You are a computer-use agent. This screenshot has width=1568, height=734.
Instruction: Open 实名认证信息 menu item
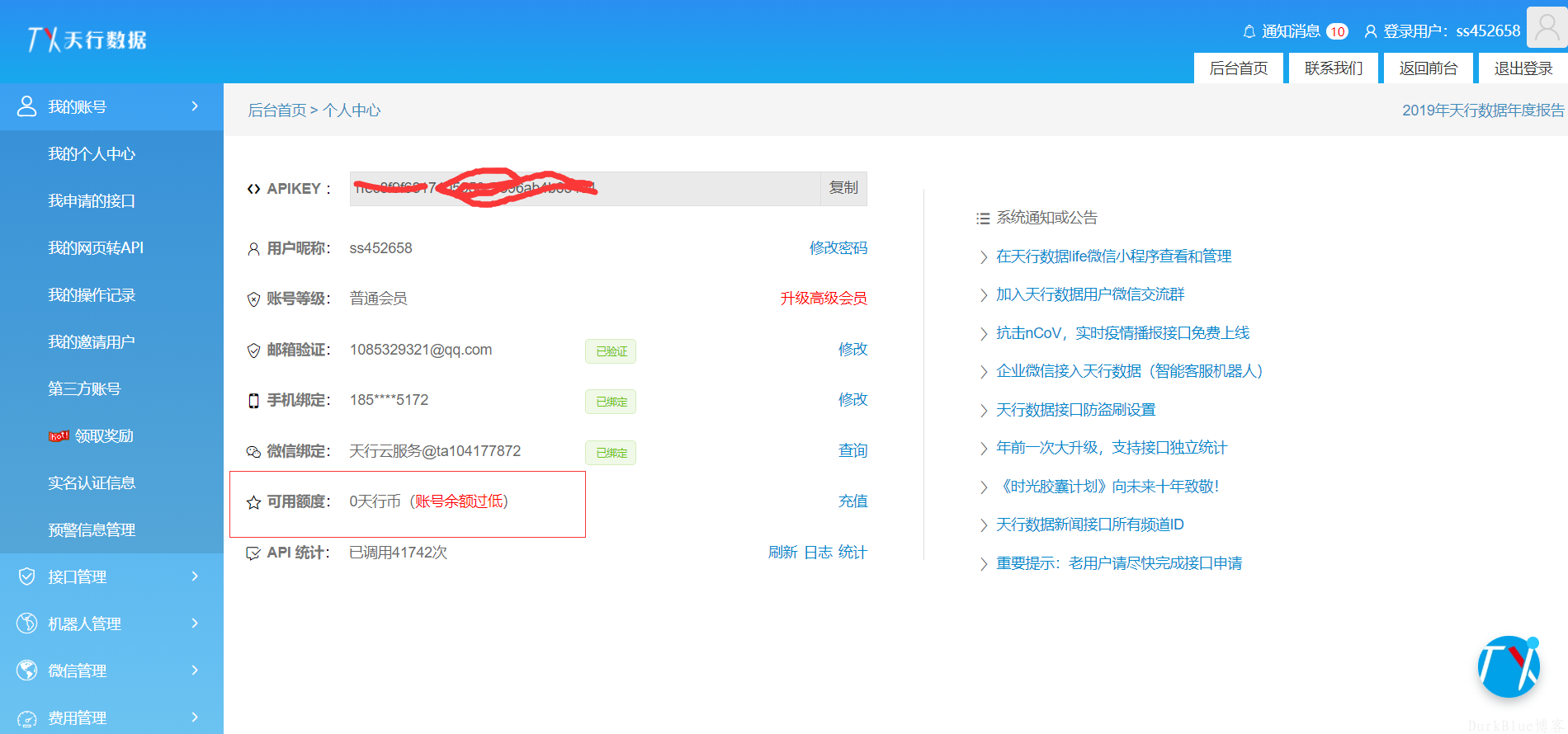[92, 483]
